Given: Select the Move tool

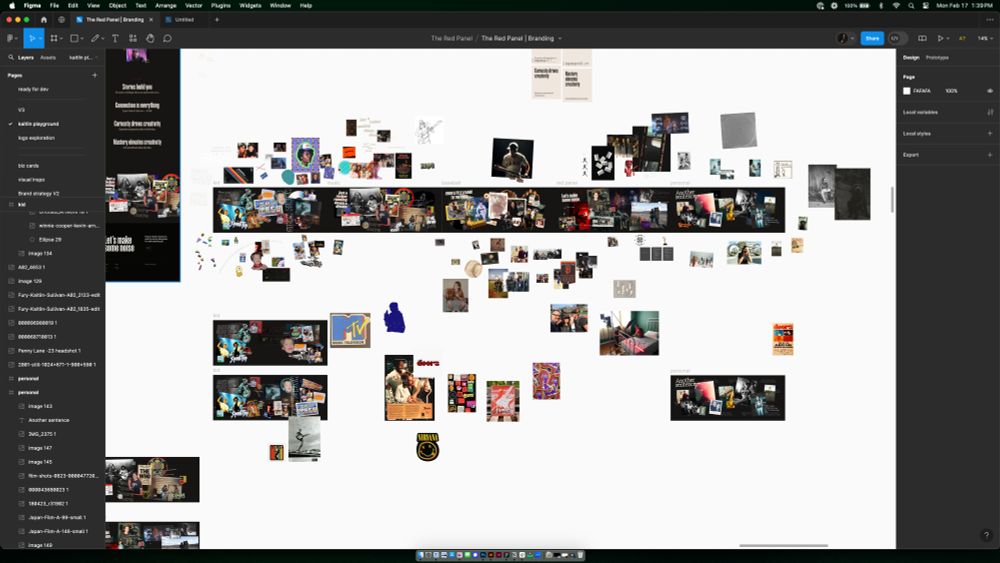Looking at the screenshot, I should (31, 38).
